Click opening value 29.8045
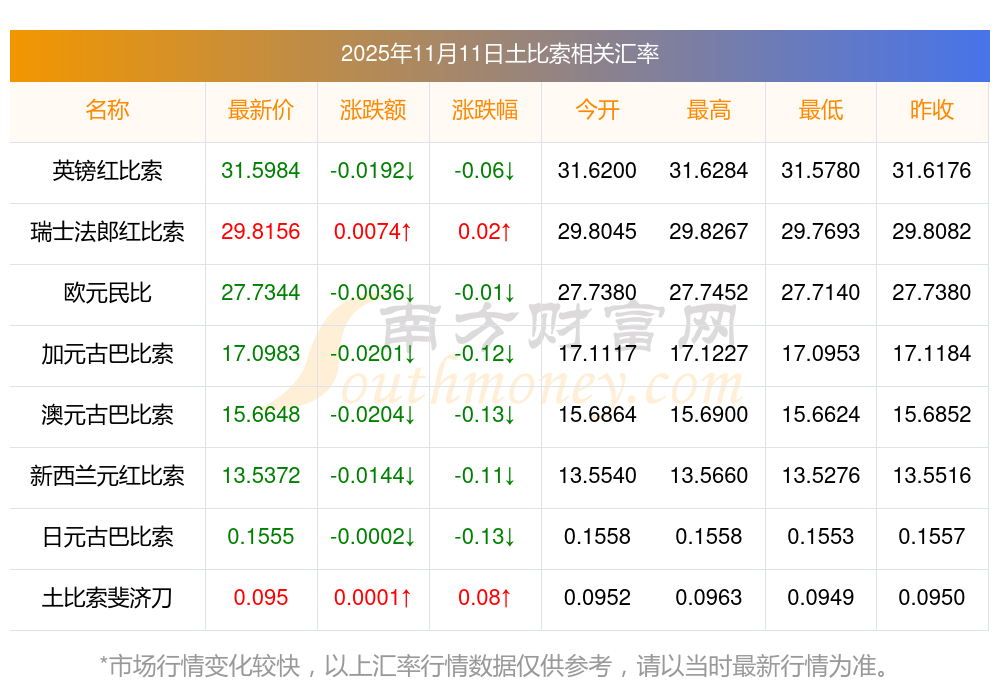The height and width of the screenshot is (697, 1000). (x=597, y=231)
